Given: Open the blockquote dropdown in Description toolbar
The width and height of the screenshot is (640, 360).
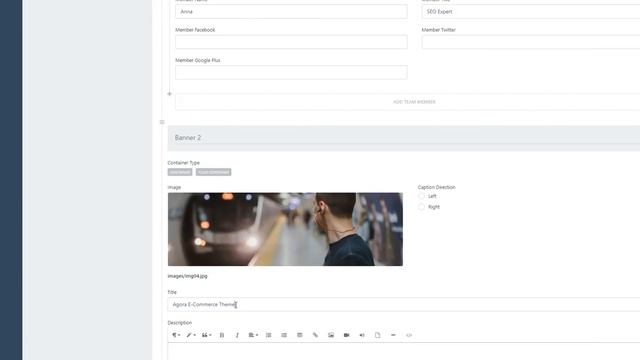Looking at the screenshot, I should [207, 335].
